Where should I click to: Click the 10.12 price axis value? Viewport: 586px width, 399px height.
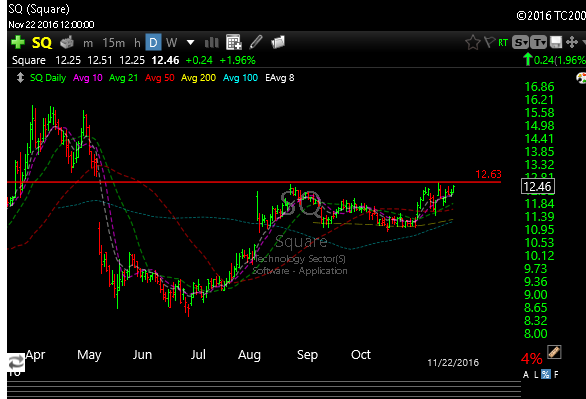coord(539,256)
